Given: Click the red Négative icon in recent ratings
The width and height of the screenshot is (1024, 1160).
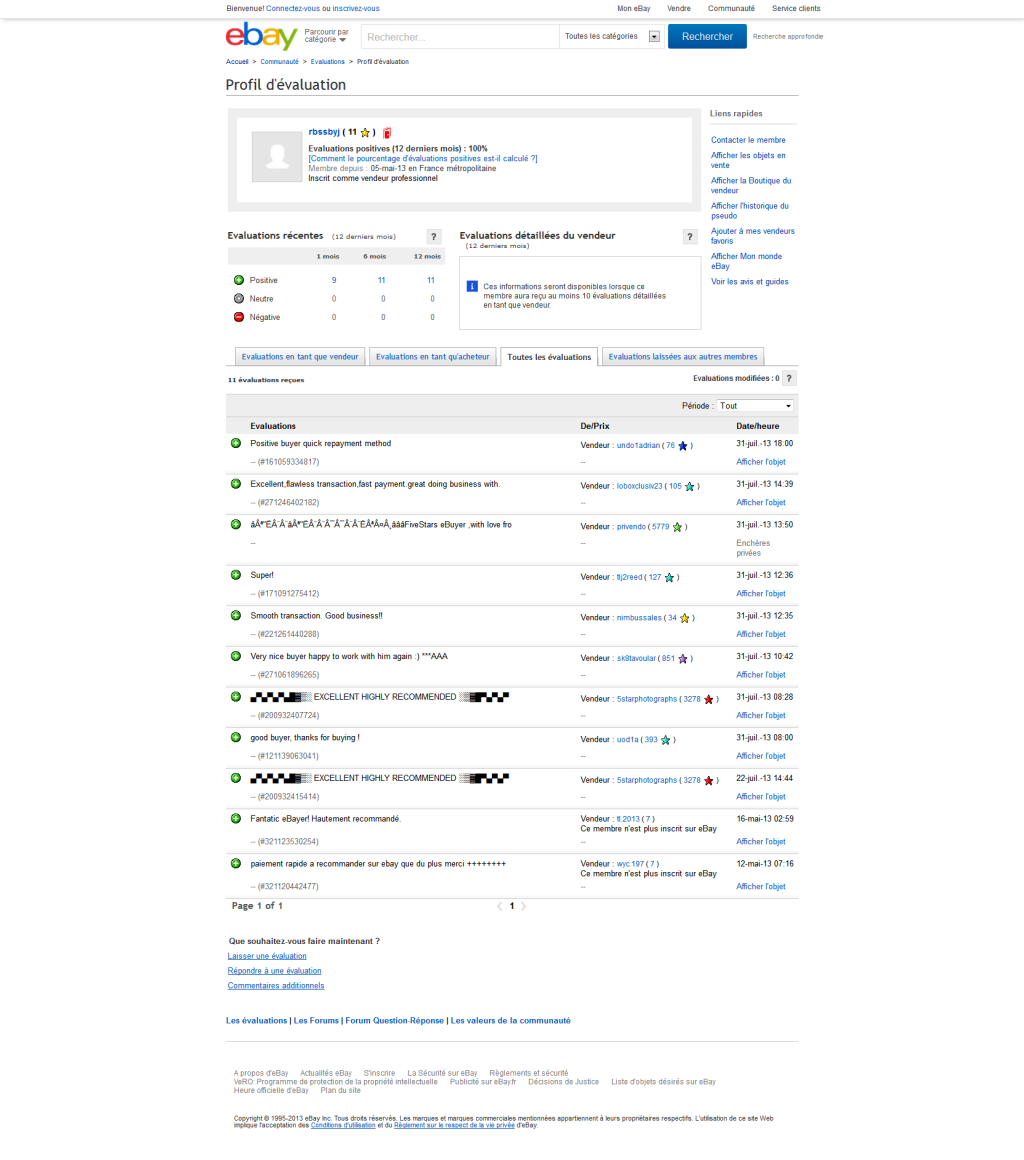Looking at the screenshot, I should point(239,317).
